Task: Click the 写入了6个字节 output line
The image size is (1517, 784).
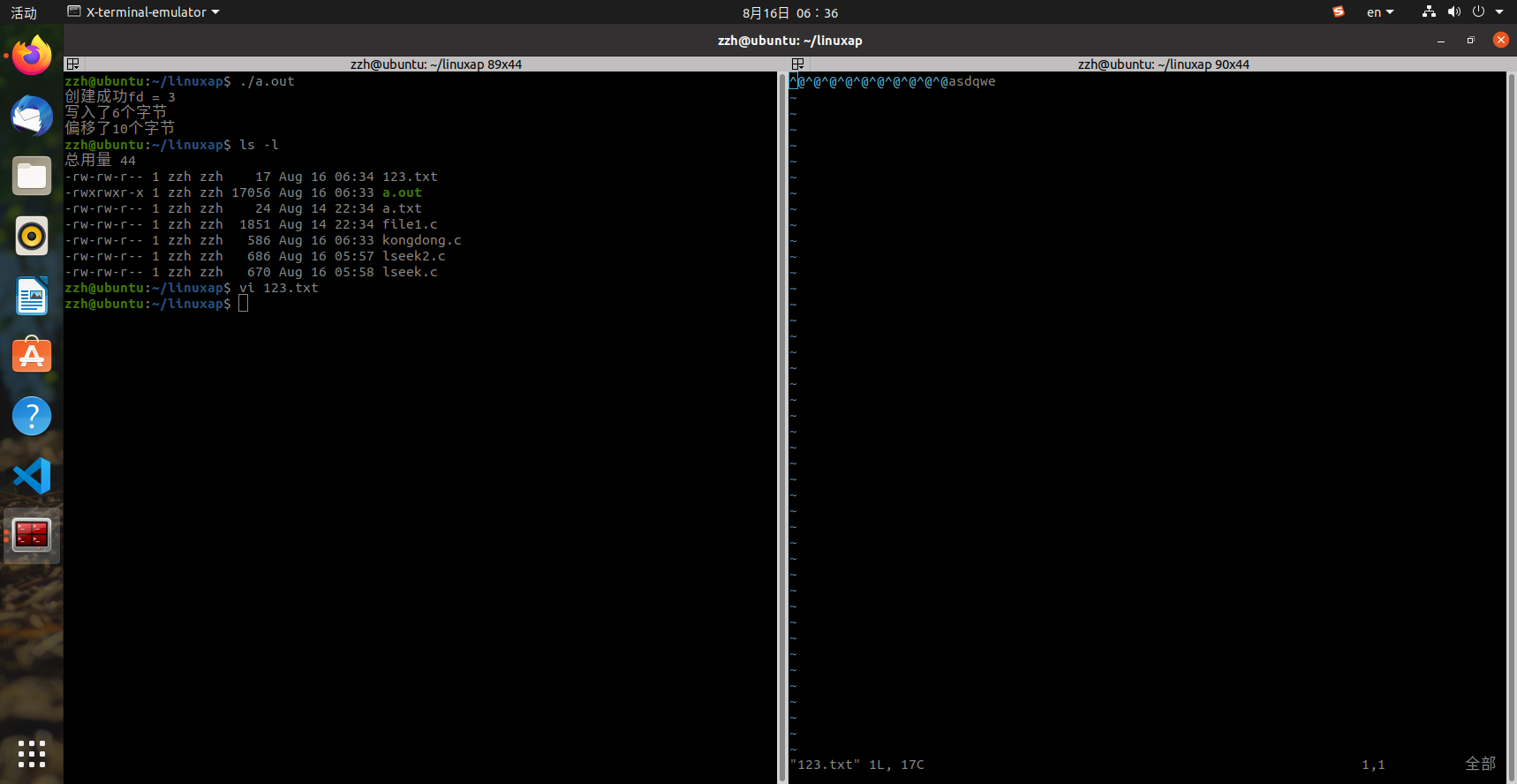Action: (x=116, y=113)
